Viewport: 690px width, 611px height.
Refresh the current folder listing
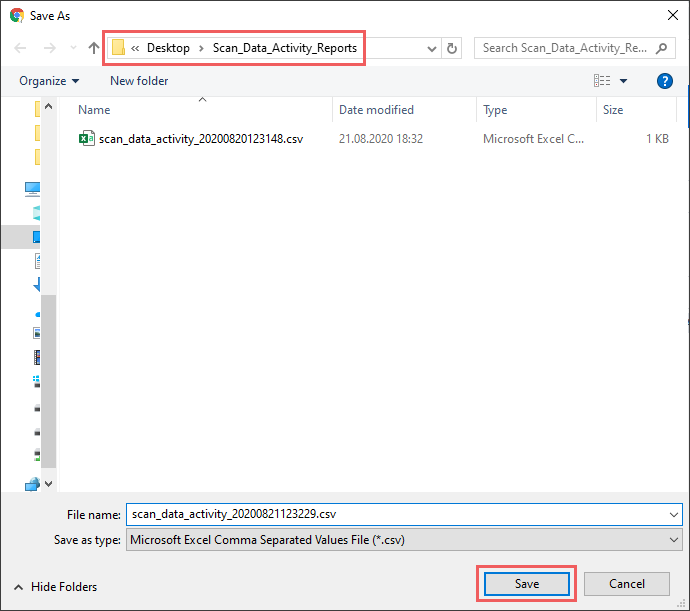[453, 48]
